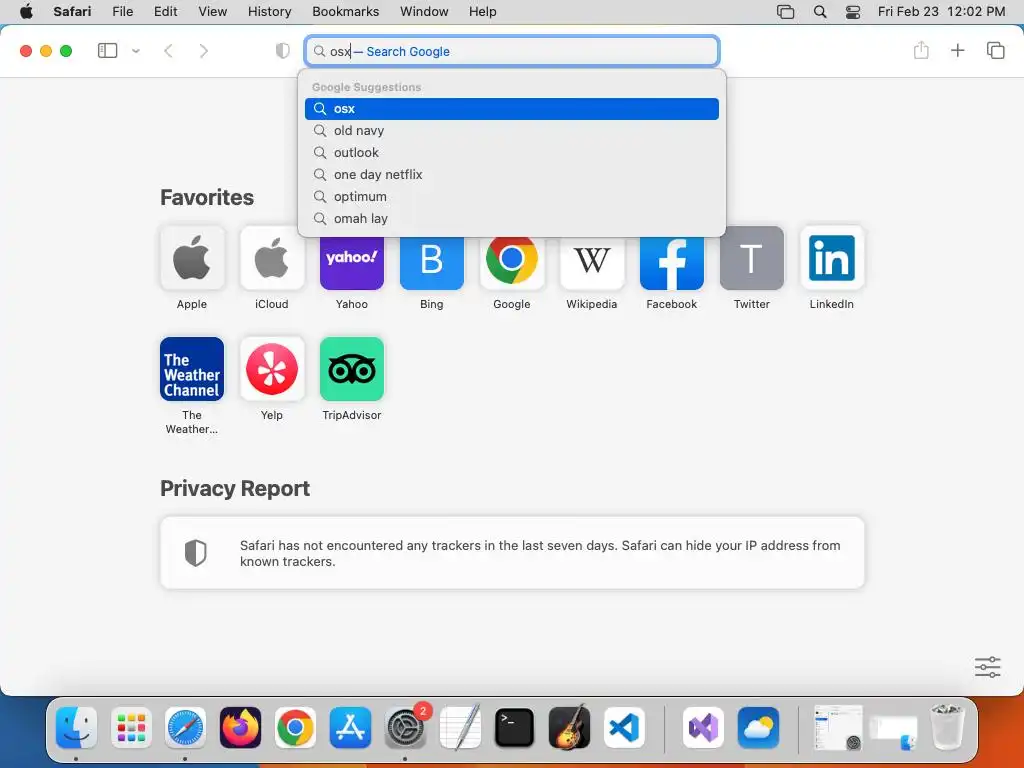
Task: Open the View menu
Action: point(212,11)
